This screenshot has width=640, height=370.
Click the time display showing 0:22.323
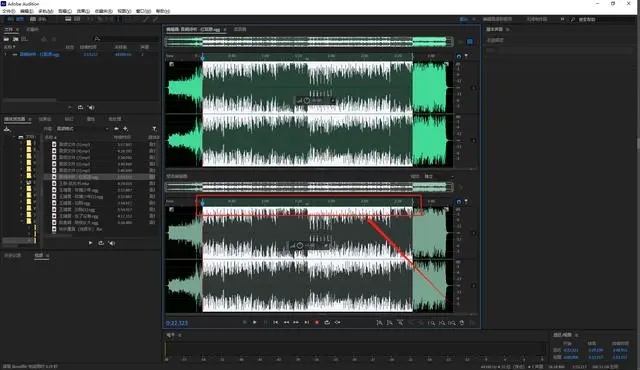pyautogui.click(x=177, y=323)
